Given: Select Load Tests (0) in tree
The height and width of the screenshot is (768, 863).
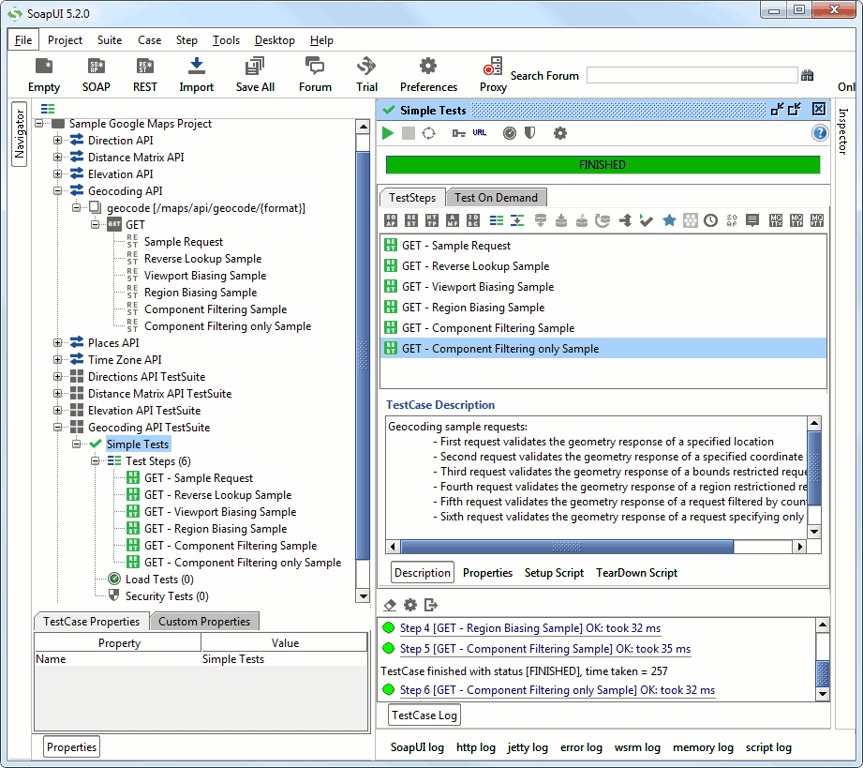Looking at the screenshot, I should coord(159,580).
